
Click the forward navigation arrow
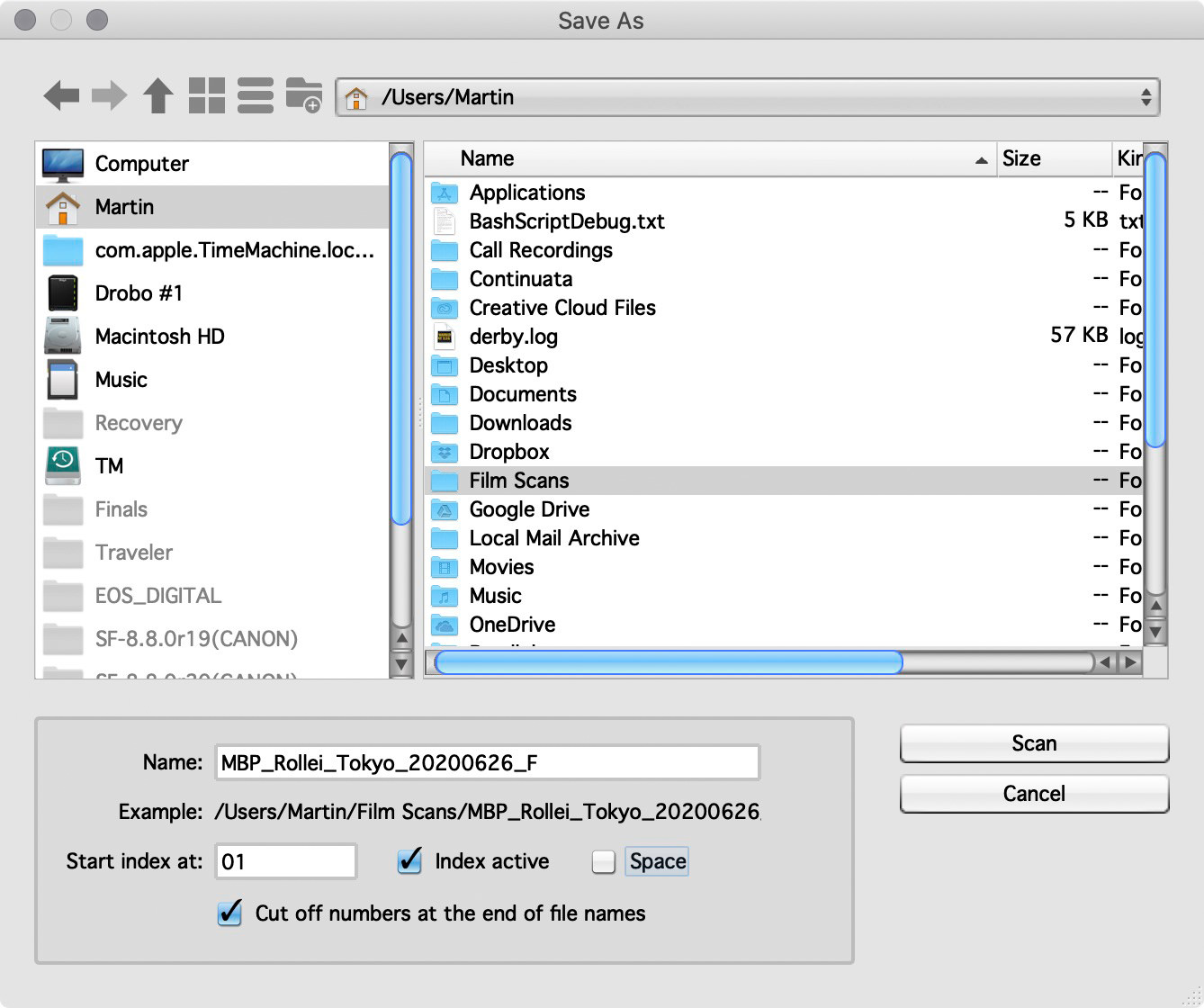coord(110,95)
